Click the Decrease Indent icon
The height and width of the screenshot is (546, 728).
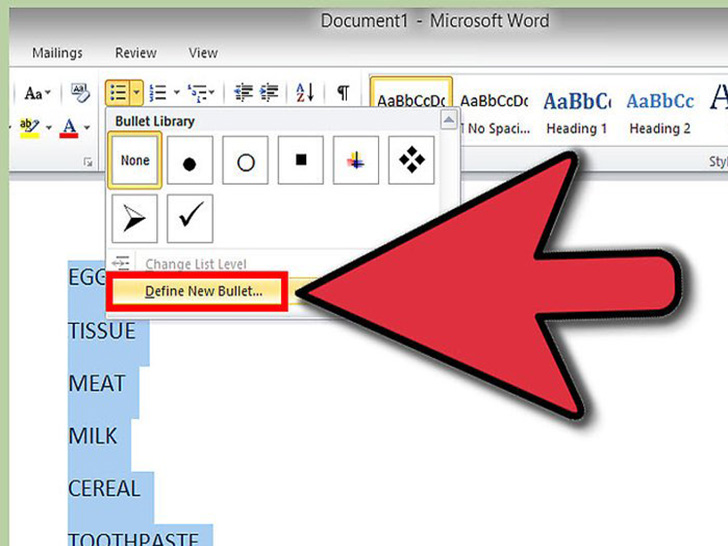243,92
